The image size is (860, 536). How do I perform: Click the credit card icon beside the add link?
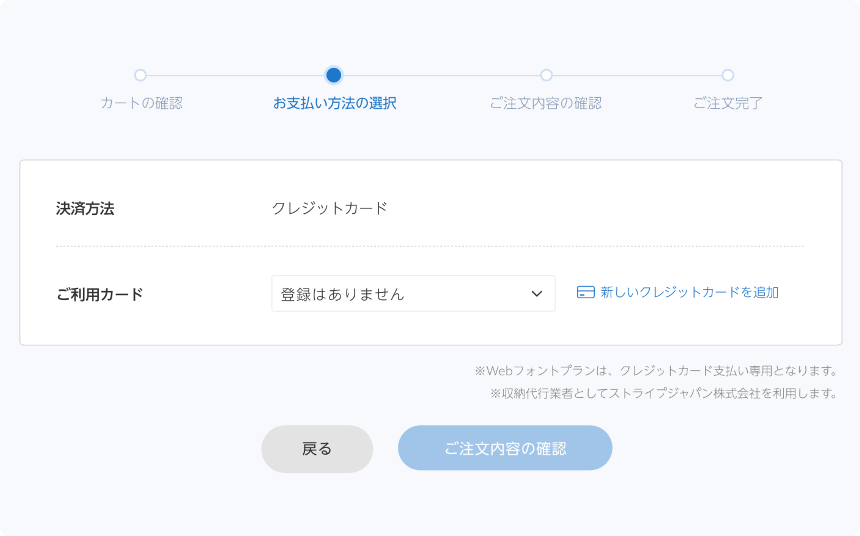pyautogui.click(x=586, y=293)
